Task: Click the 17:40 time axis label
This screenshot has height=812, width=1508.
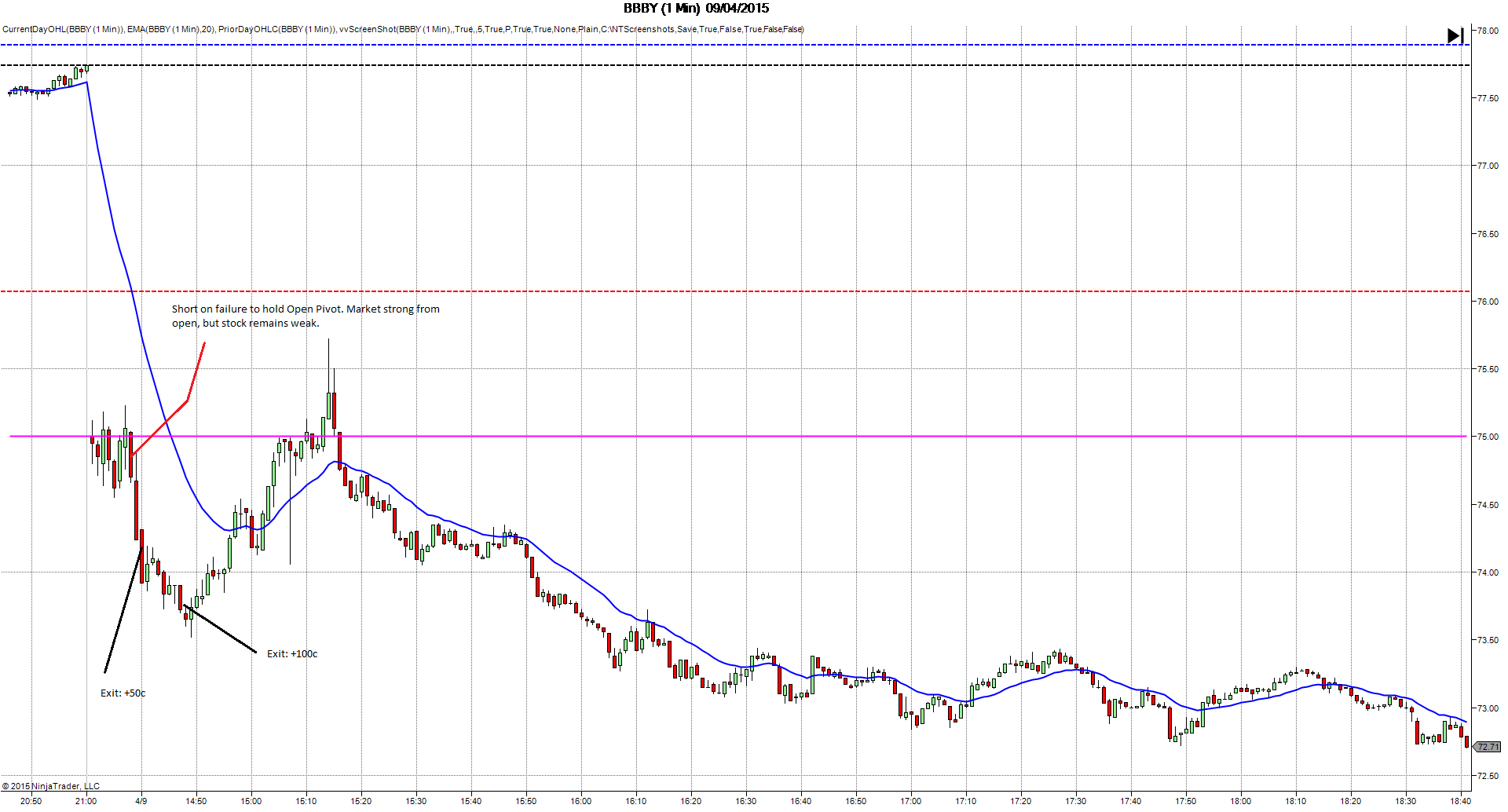Action: 1131,801
